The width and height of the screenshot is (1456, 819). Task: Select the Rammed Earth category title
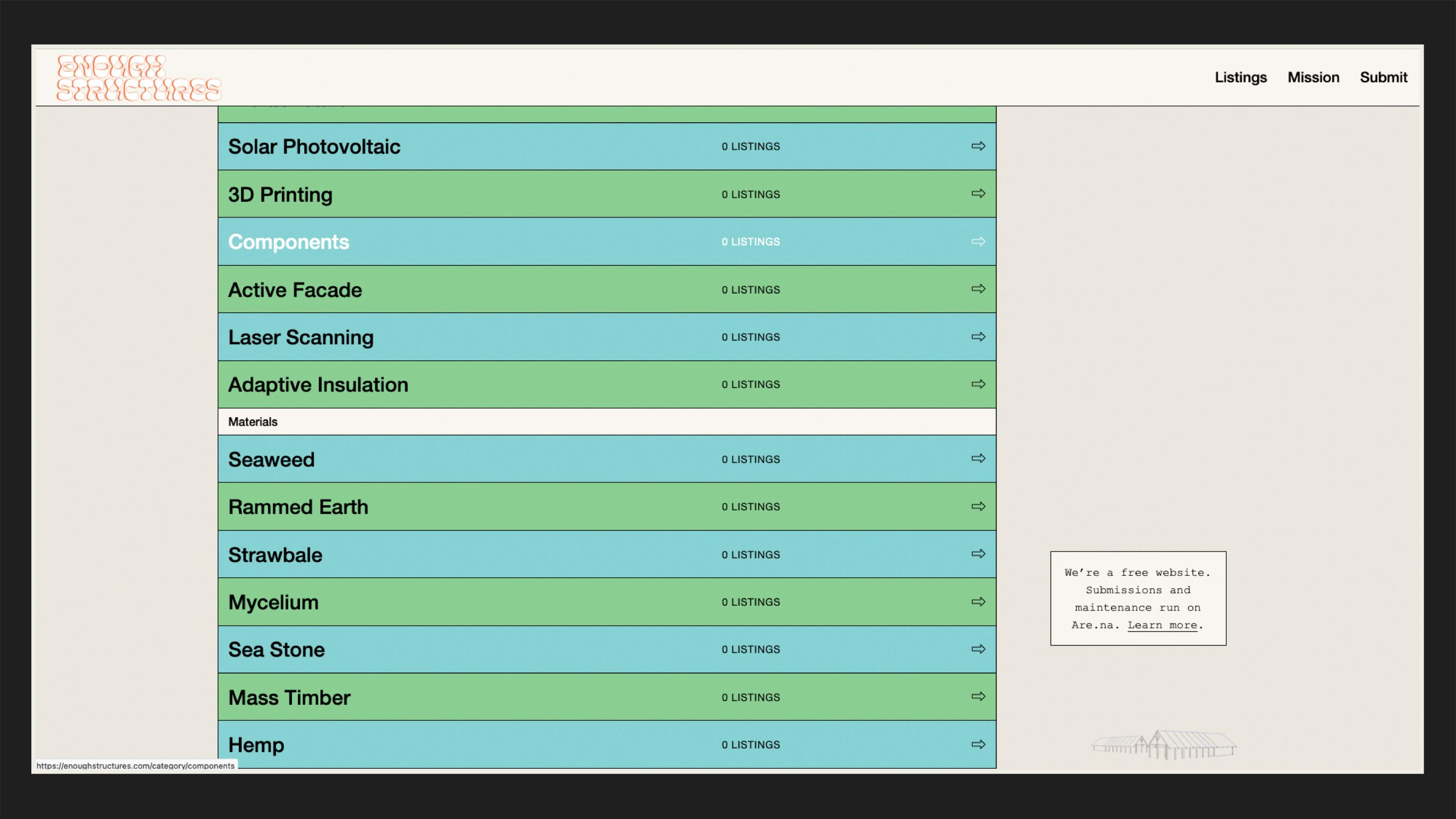click(x=298, y=507)
